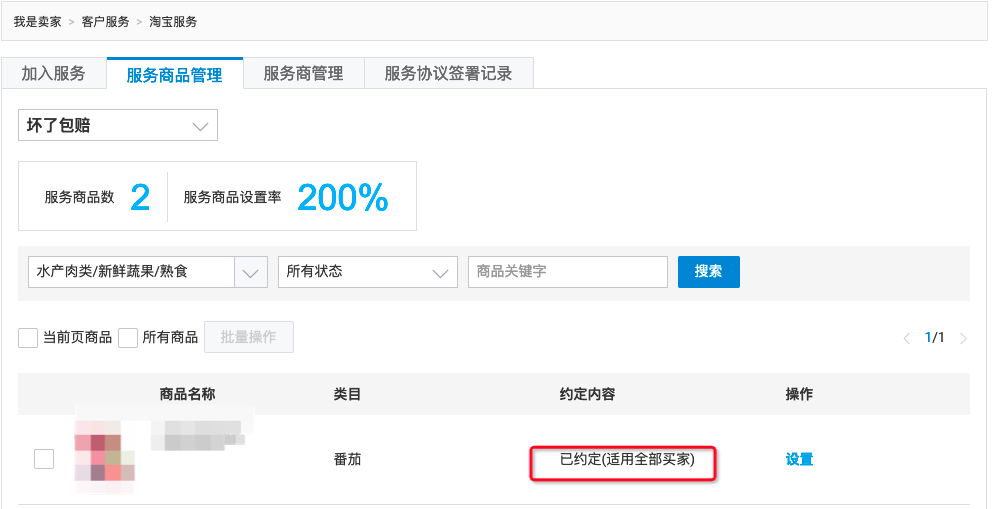Expand the 坏了包赔 service dropdown
The width and height of the screenshot is (992, 509).
[x=118, y=125]
